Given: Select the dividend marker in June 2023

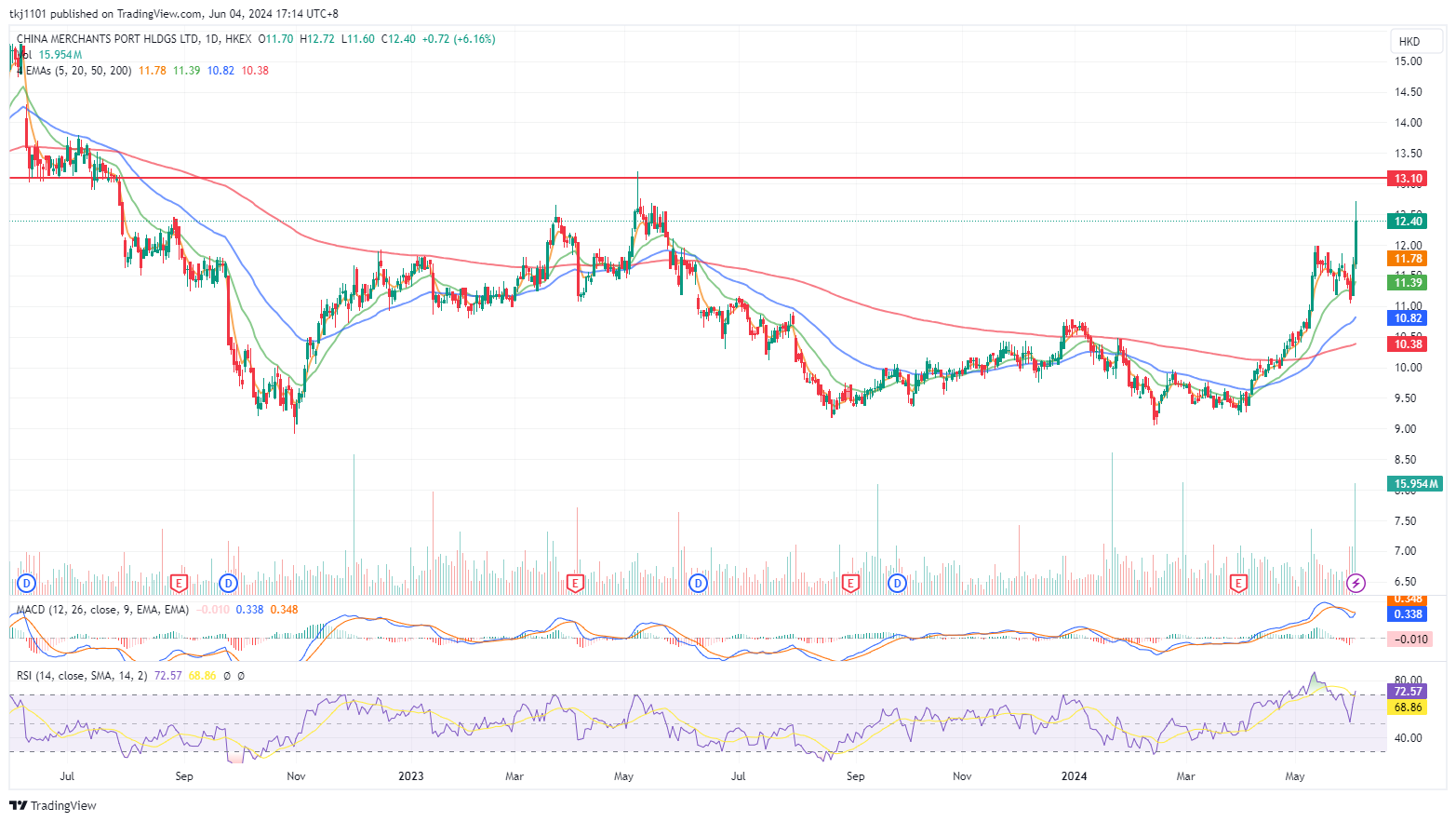Looking at the screenshot, I should pos(698,584).
